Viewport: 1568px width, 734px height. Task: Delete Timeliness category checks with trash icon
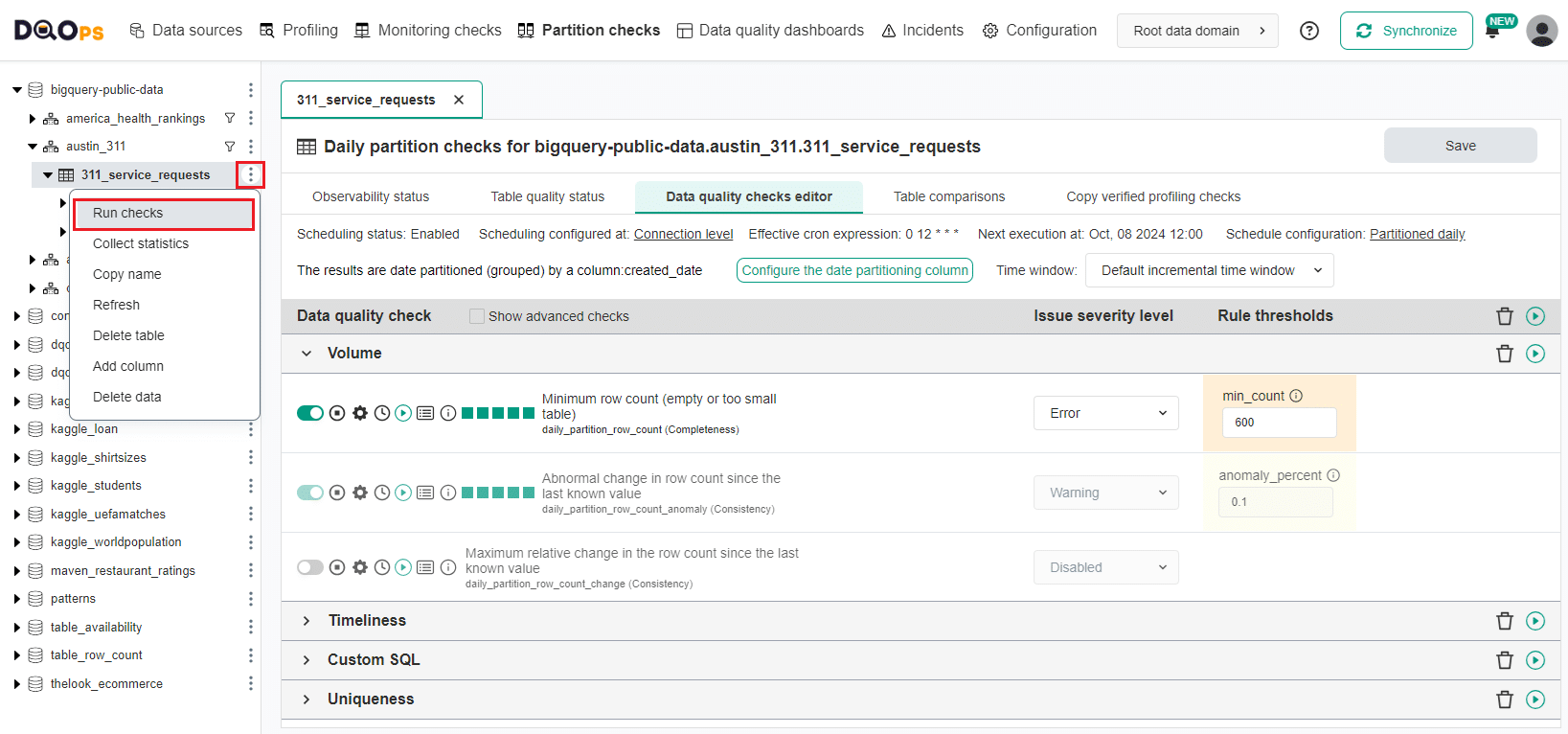pos(1505,621)
